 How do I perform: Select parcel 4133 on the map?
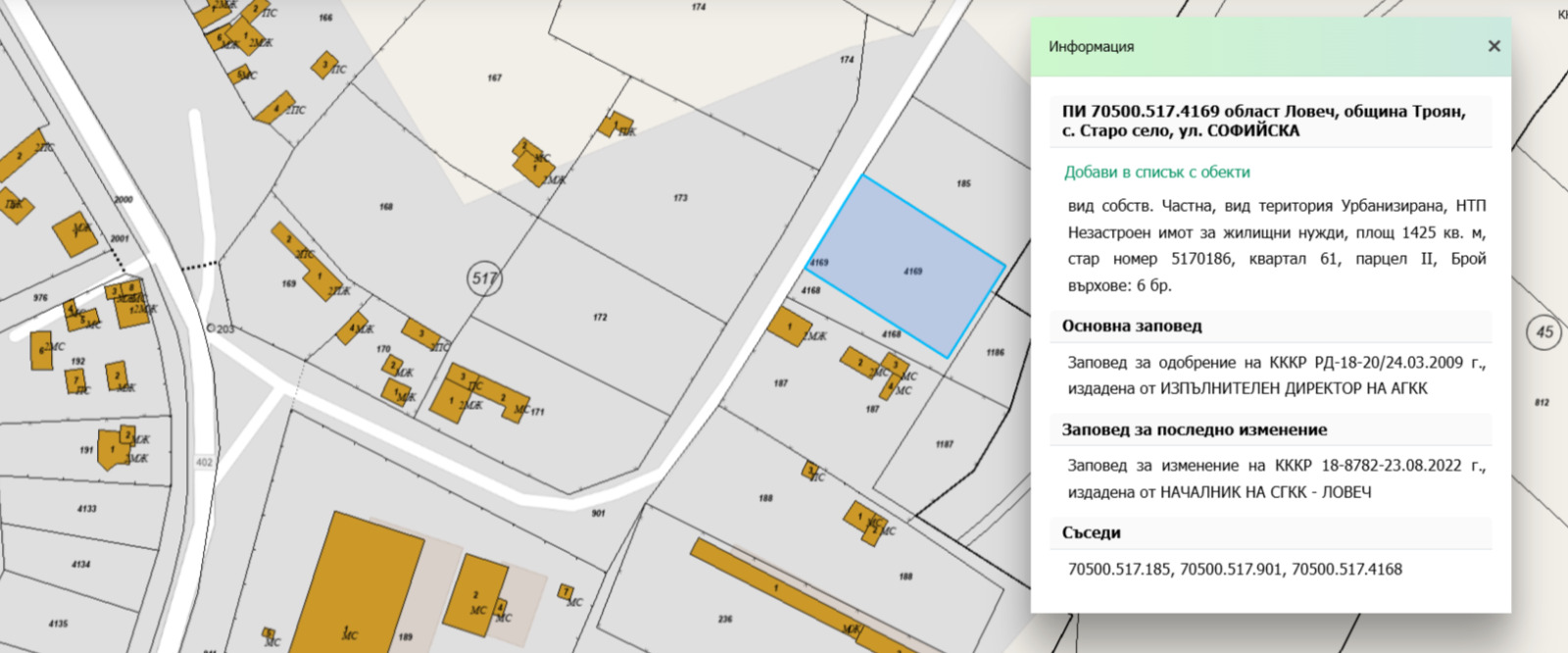click(x=86, y=509)
